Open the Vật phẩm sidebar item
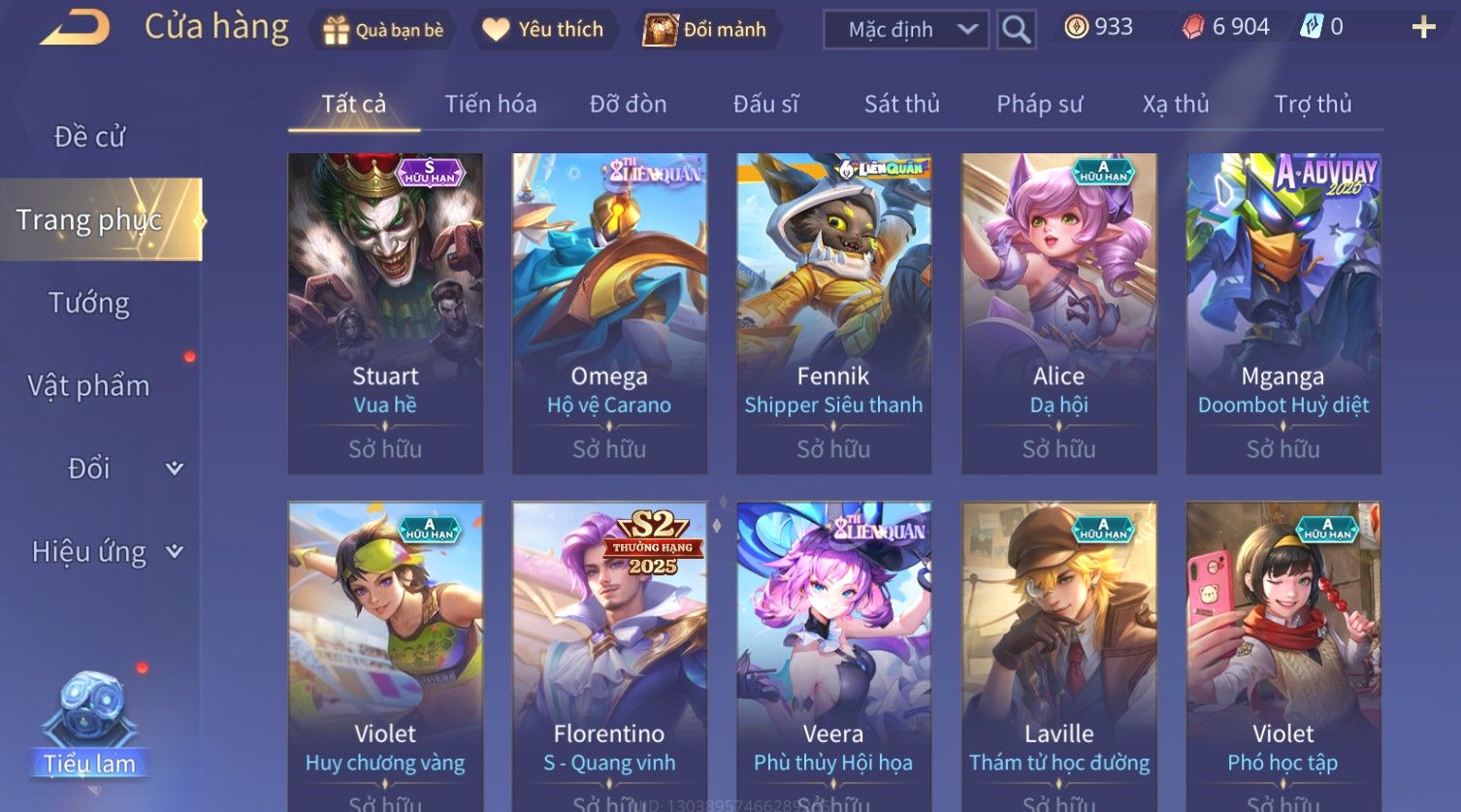The width and height of the screenshot is (1461, 812). [89, 386]
